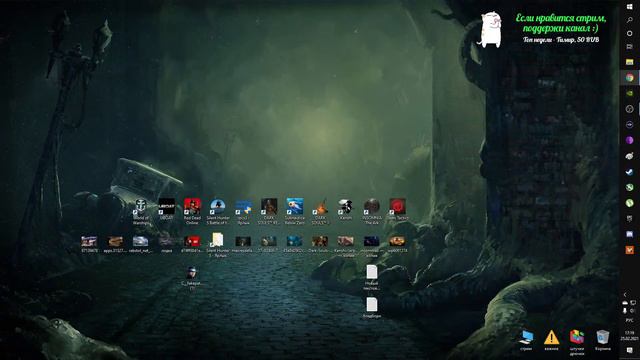Select the Dark Souls image thumbnail file
Image resolution: width=640 pixels, height=360 pixels.
pos(320,244)
